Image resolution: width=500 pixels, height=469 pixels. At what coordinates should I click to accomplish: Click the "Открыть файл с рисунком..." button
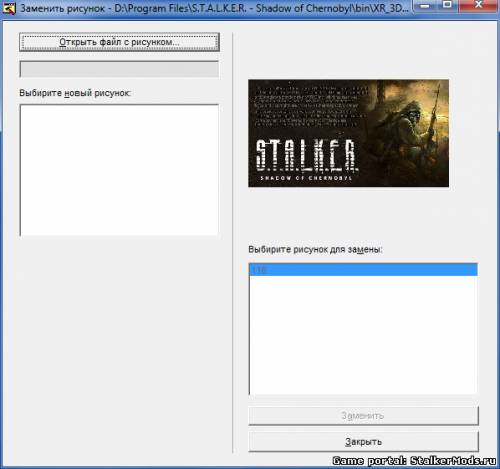click(119, 42)
